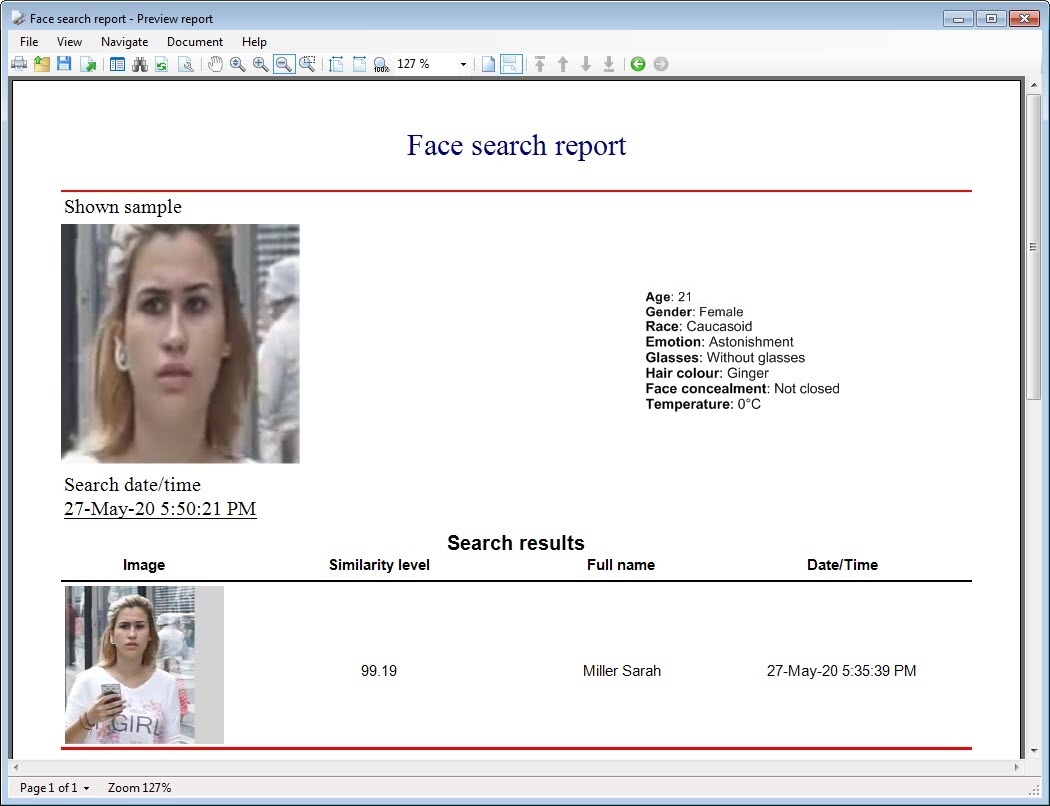The image size is (1050, 806).
Task: Open the 127 % zoom dropdown
Action: click(x=463, y=64)
